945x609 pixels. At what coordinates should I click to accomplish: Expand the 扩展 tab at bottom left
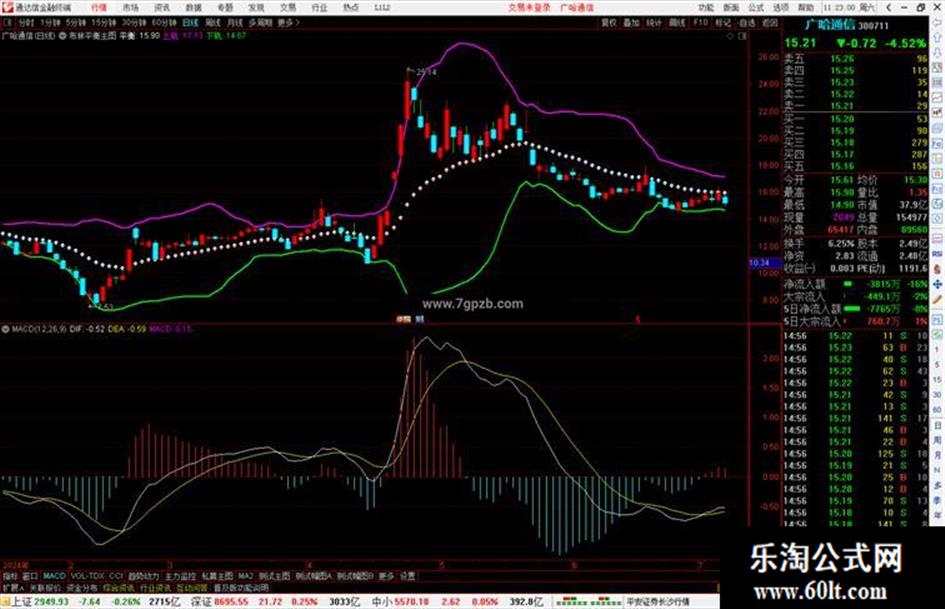click(x=13, y=587)
